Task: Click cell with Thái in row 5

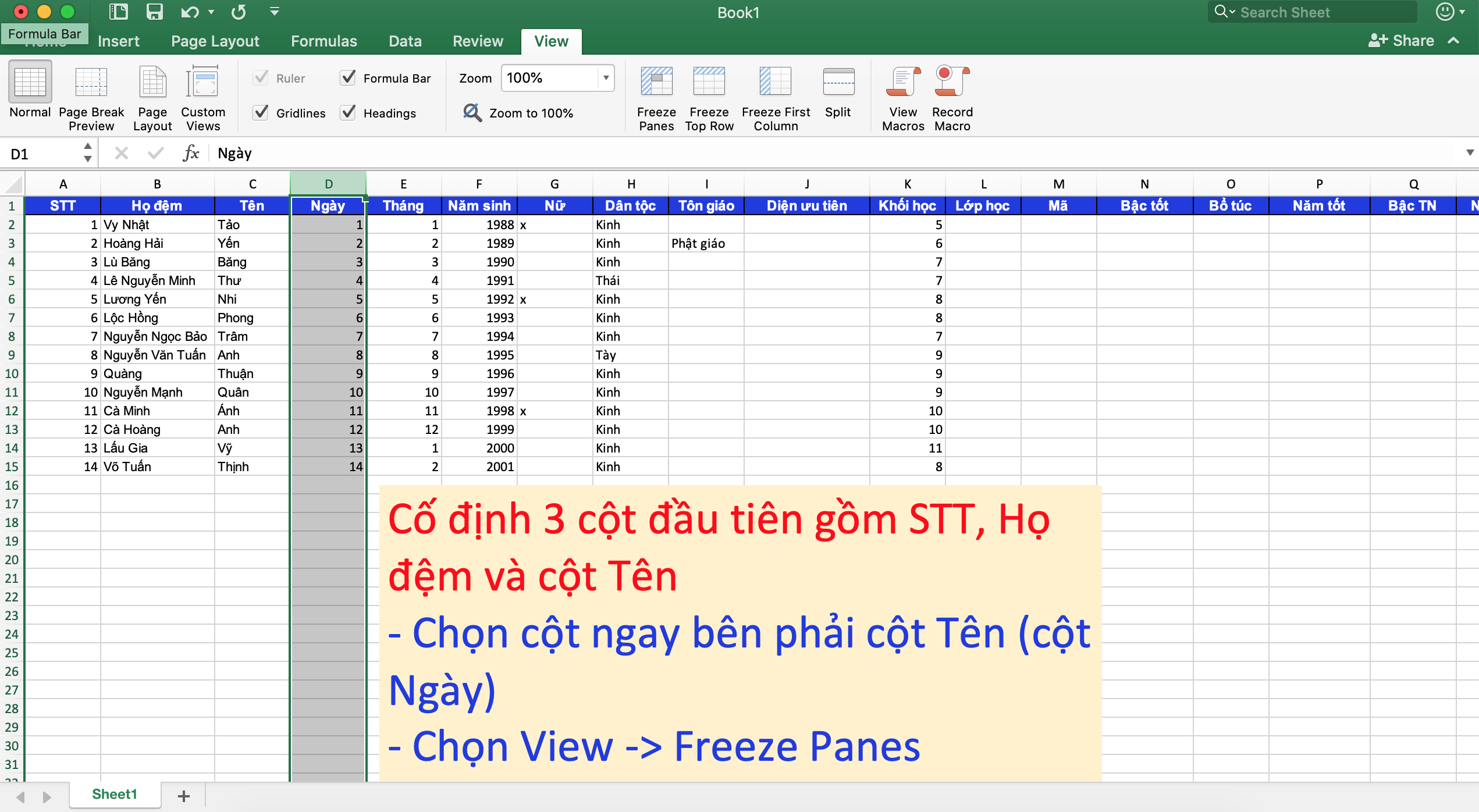Action: [630, 280]
